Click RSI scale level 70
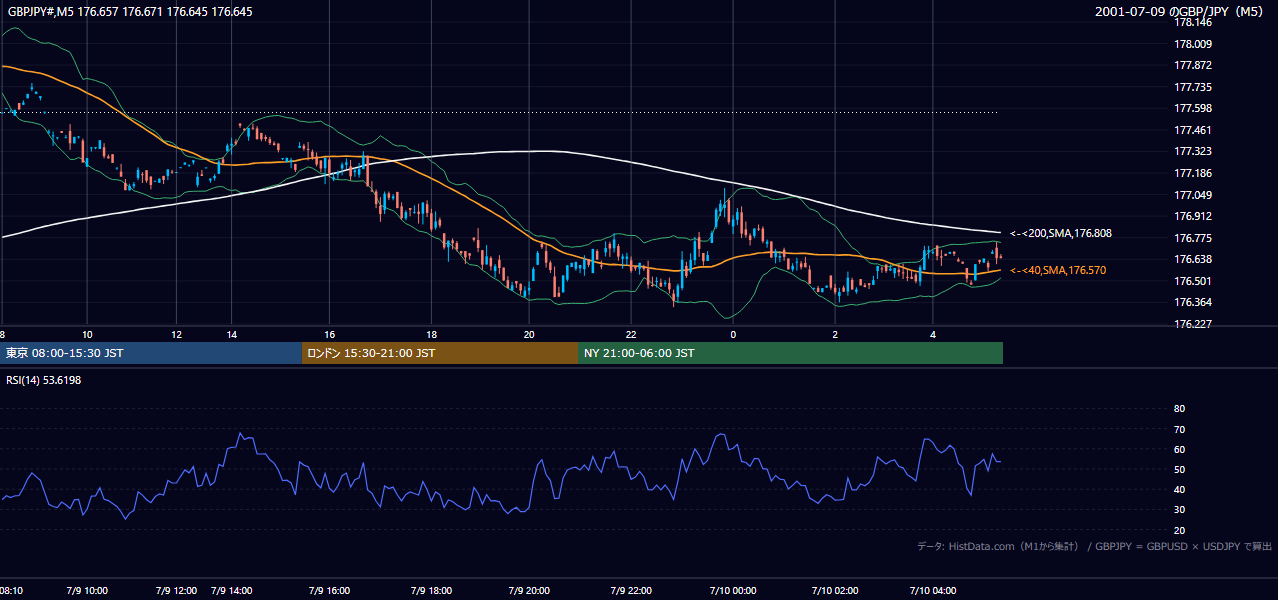 pyautogui.click(x=1179, y=429)
